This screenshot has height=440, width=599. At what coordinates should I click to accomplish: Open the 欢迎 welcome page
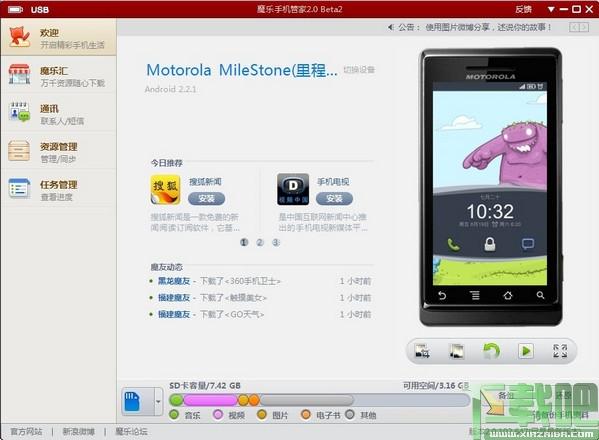click(58, 37)
